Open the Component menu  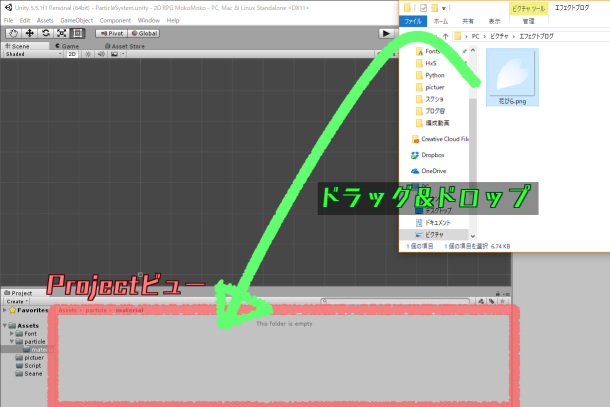click(x=115, y=20)
